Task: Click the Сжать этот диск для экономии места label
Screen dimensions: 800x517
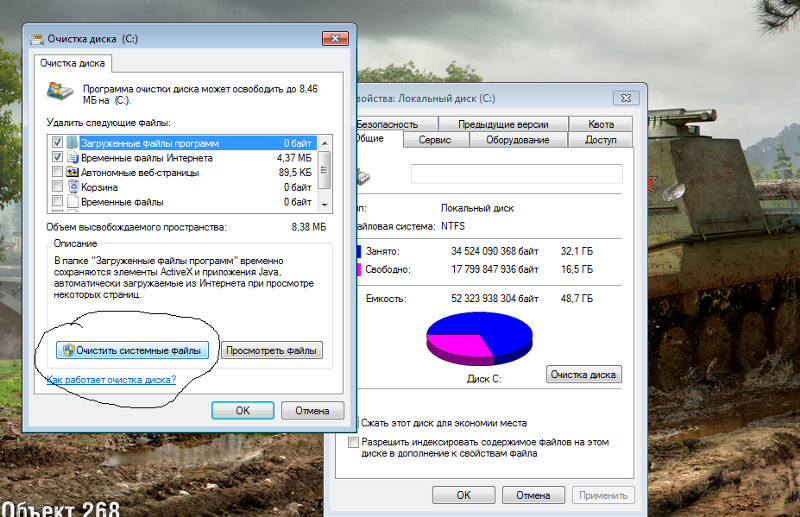Action: coord(444,423)
